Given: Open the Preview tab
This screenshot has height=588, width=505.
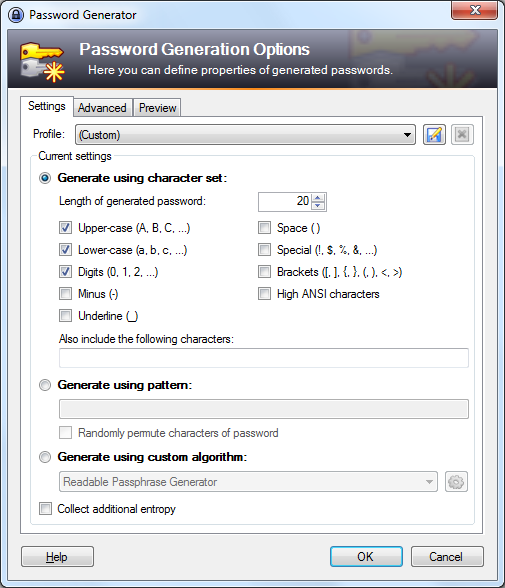Looking at the screenshot, I should pos(157,108).
